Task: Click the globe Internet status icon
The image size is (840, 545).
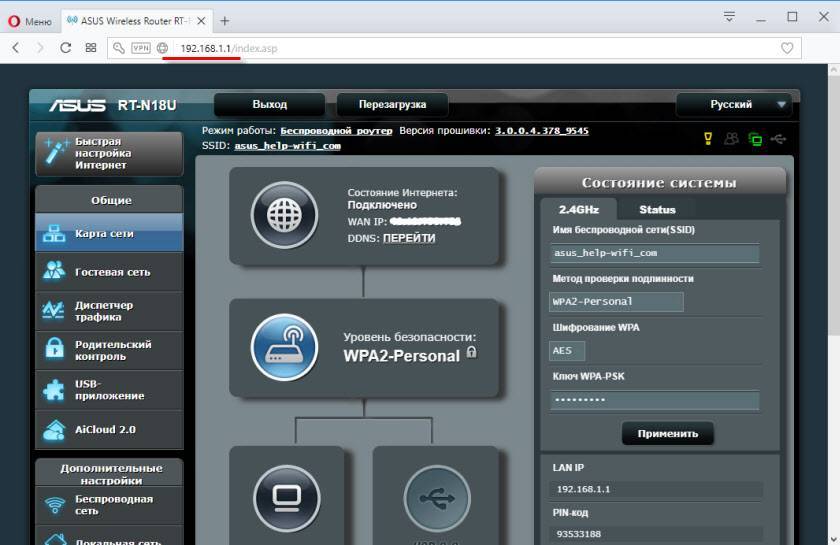Action: tap(284, 215)
